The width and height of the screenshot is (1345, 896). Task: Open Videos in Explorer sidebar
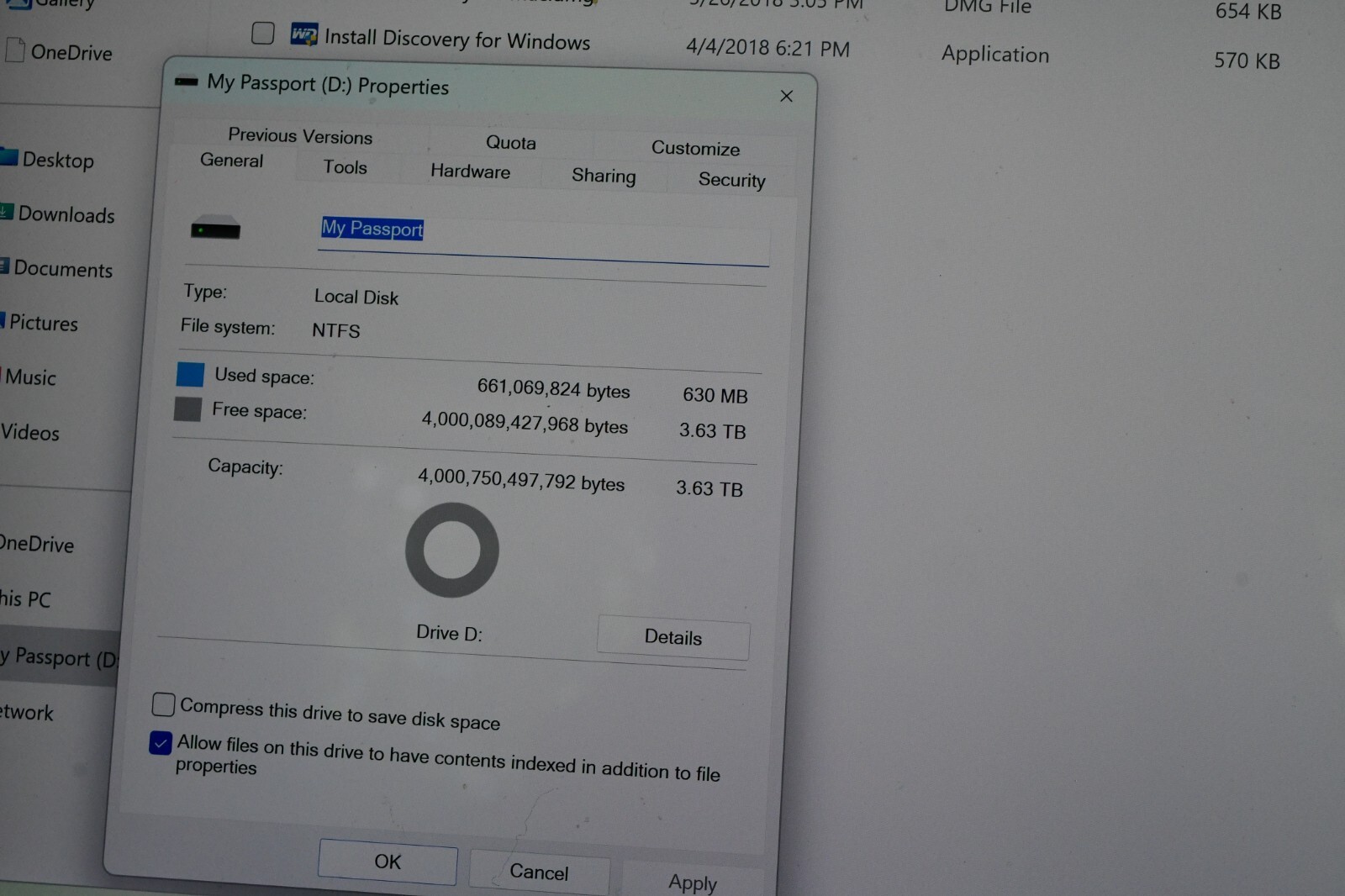tap(30, 432)
